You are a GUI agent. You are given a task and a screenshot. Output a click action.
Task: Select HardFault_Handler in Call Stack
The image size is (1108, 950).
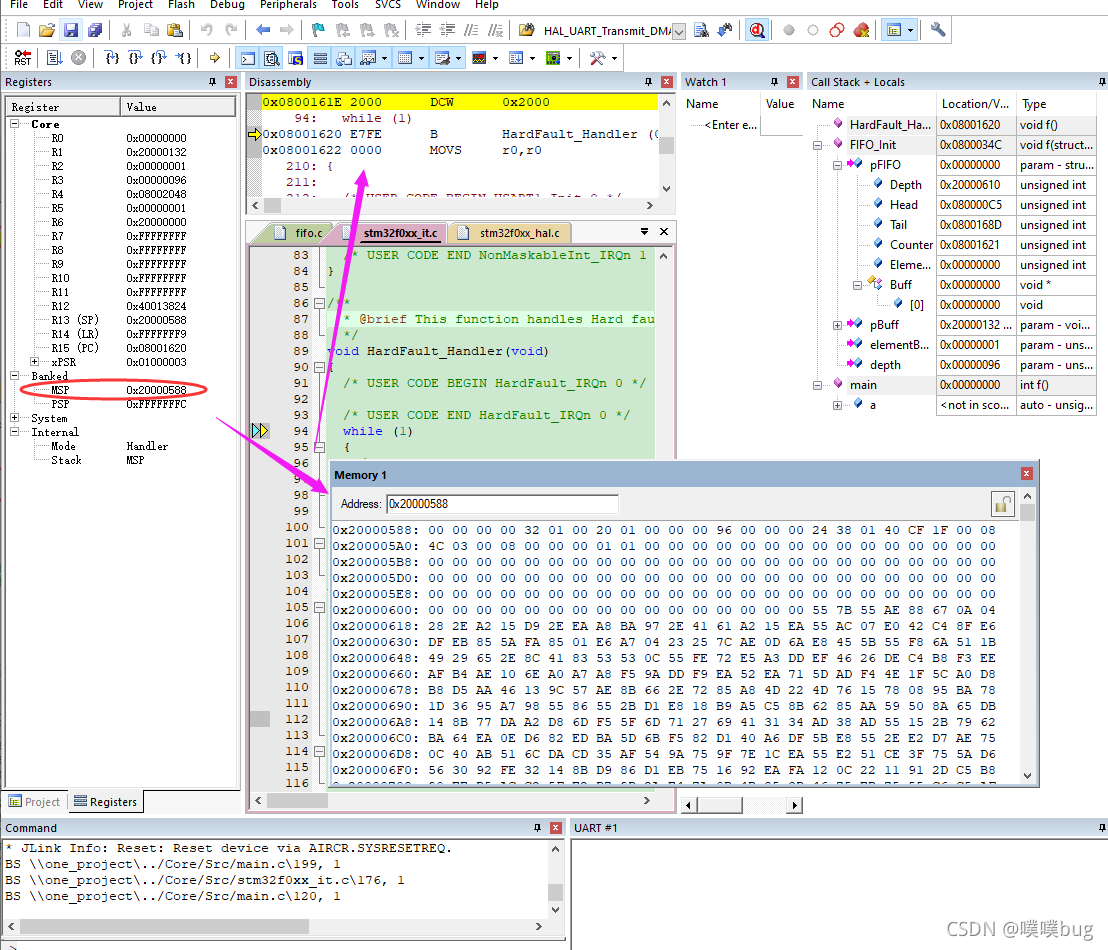pyautogui.click(x=889, y=124)
